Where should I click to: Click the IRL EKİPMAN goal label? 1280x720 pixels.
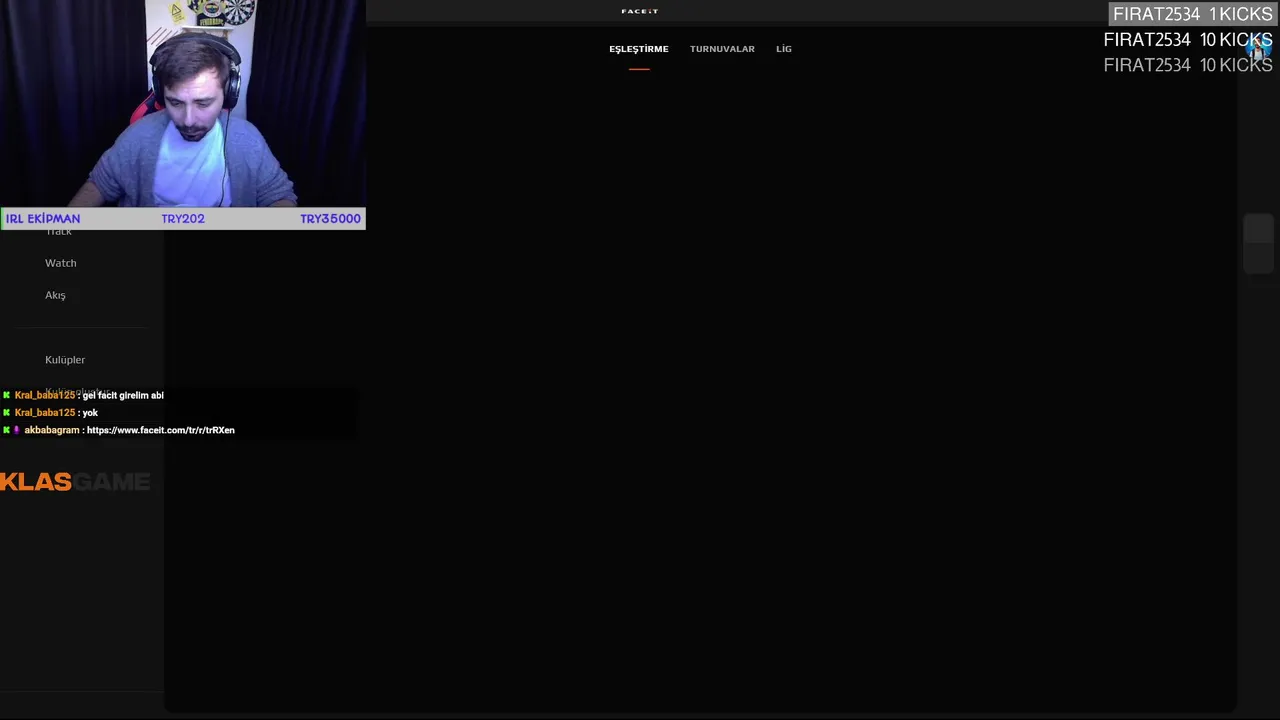point(43,219)
